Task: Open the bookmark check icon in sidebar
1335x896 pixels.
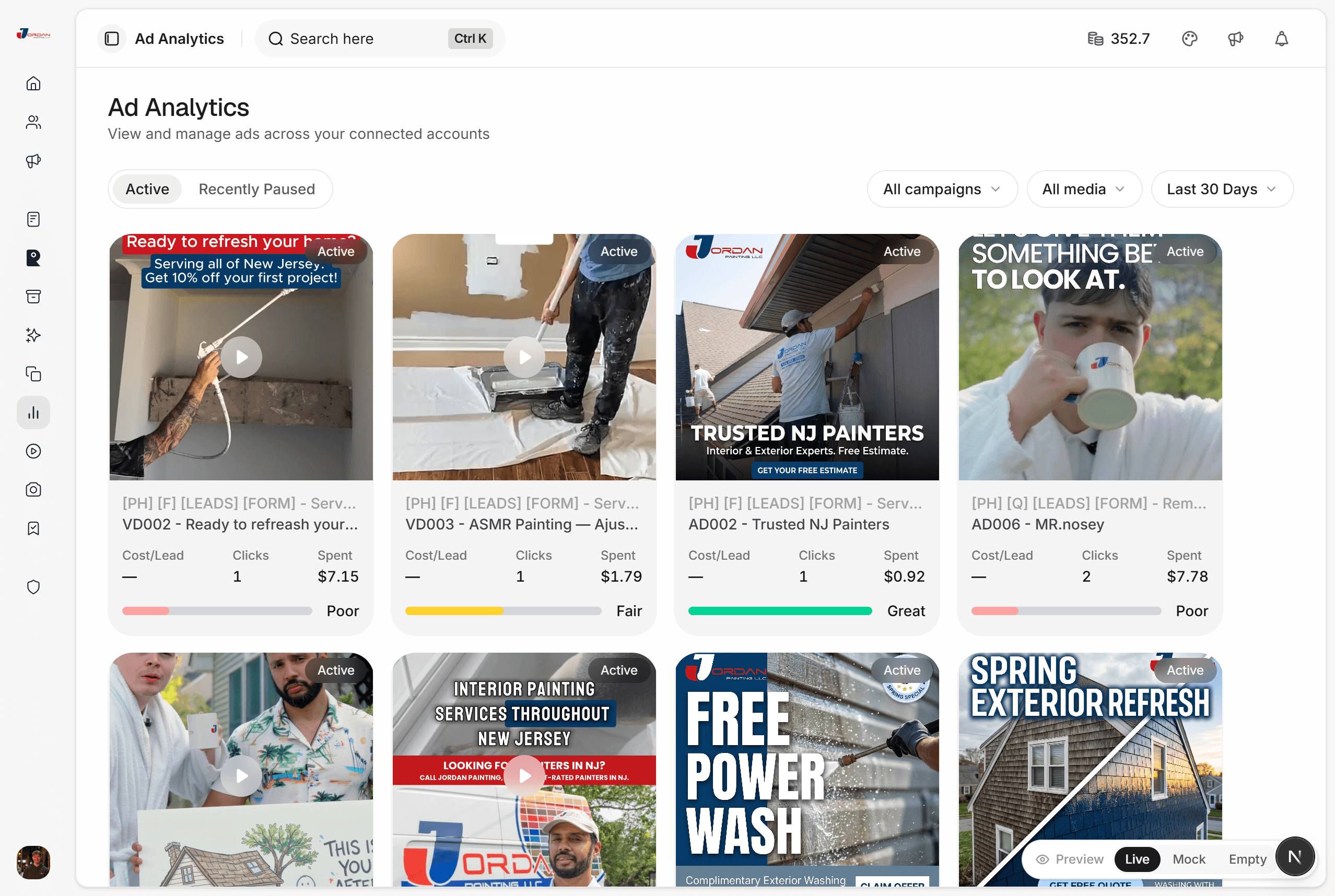Action: point(33,528)
